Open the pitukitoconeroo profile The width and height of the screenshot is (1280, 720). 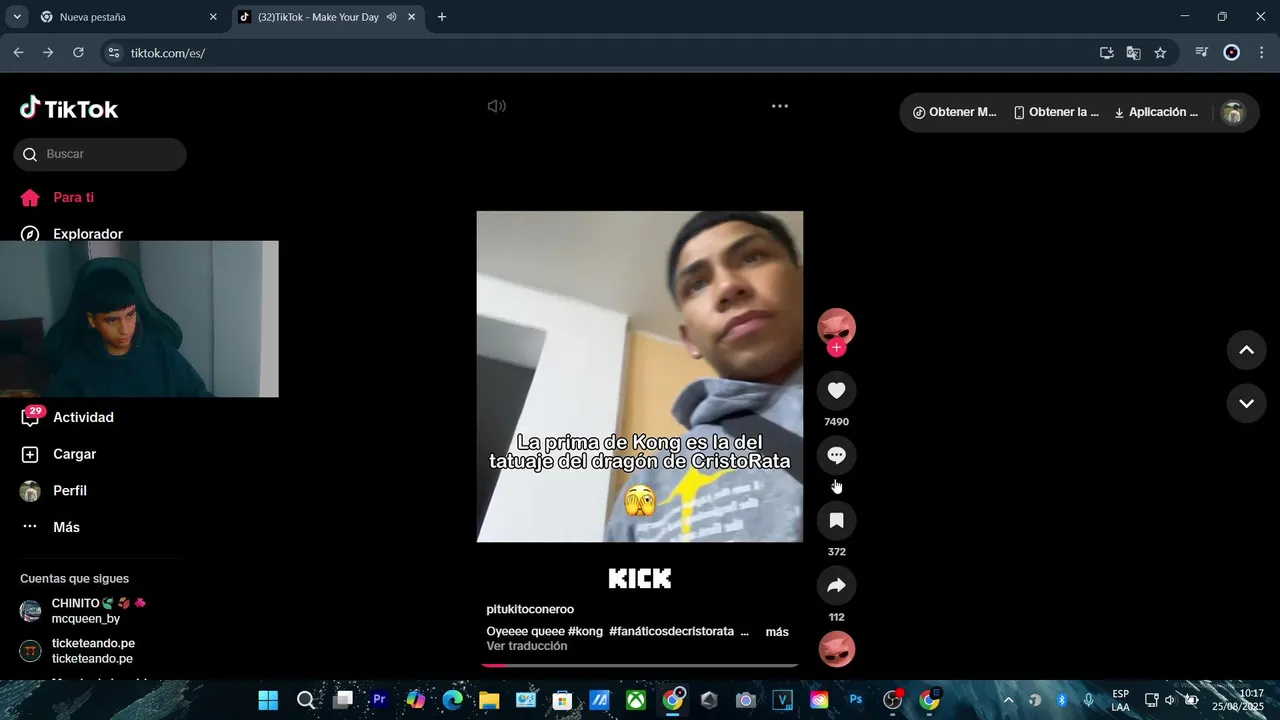click(x=530, y=610)
